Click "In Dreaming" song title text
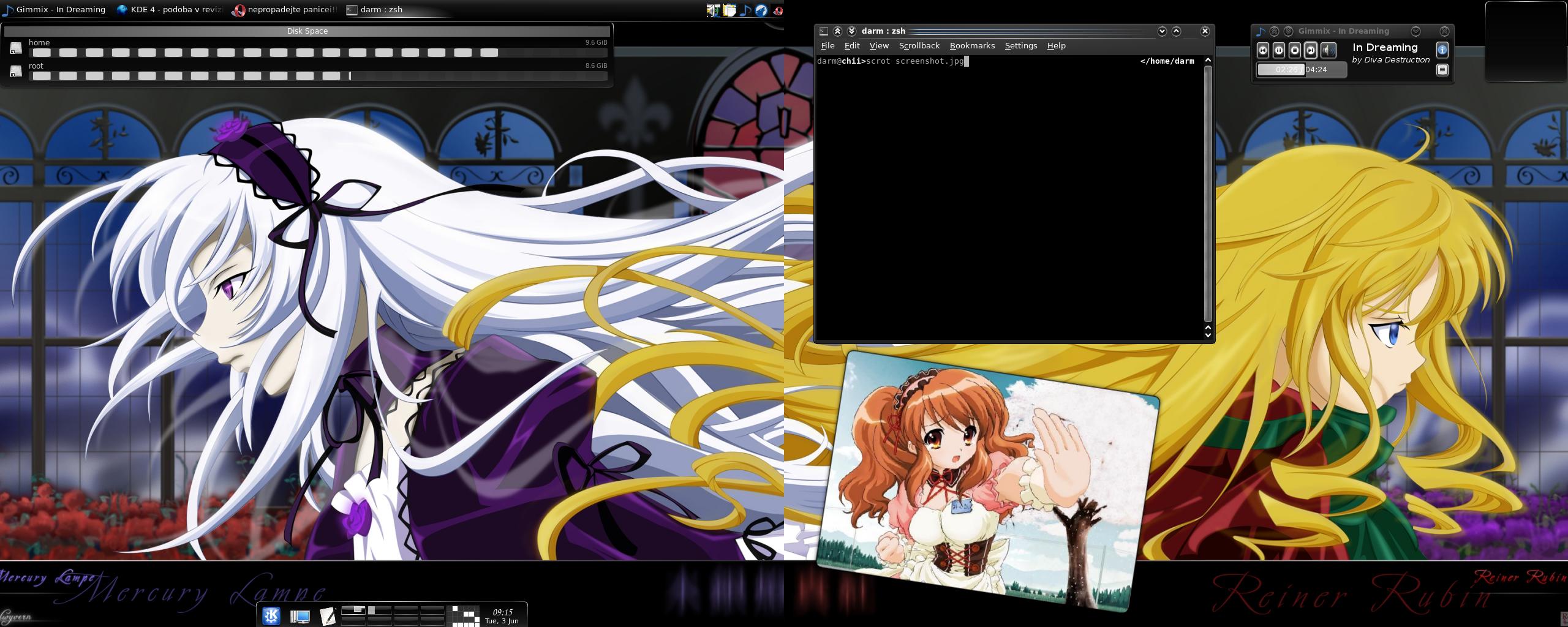 pyautogui.click(x=1385, y=47)
